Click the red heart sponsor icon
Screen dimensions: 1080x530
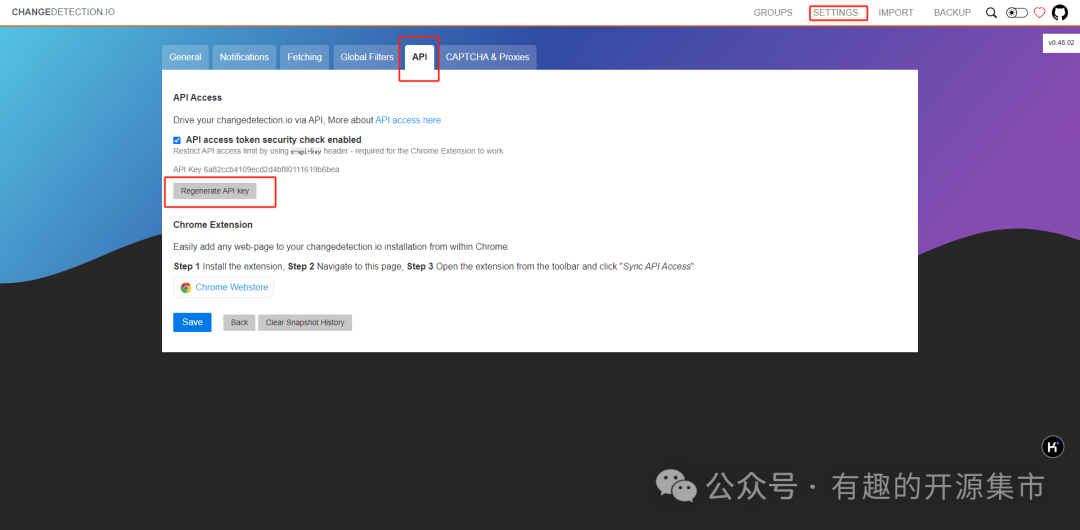[x=1039, y=12]
